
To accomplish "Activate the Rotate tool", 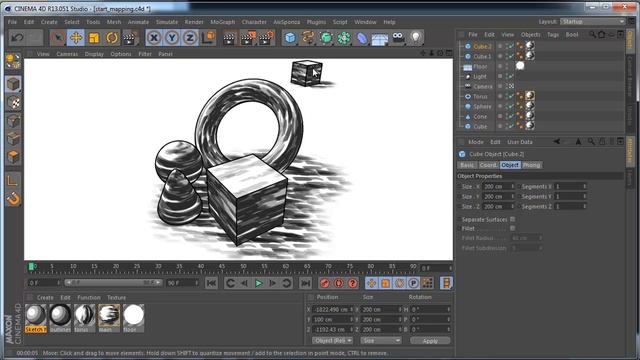I will 112,38.
